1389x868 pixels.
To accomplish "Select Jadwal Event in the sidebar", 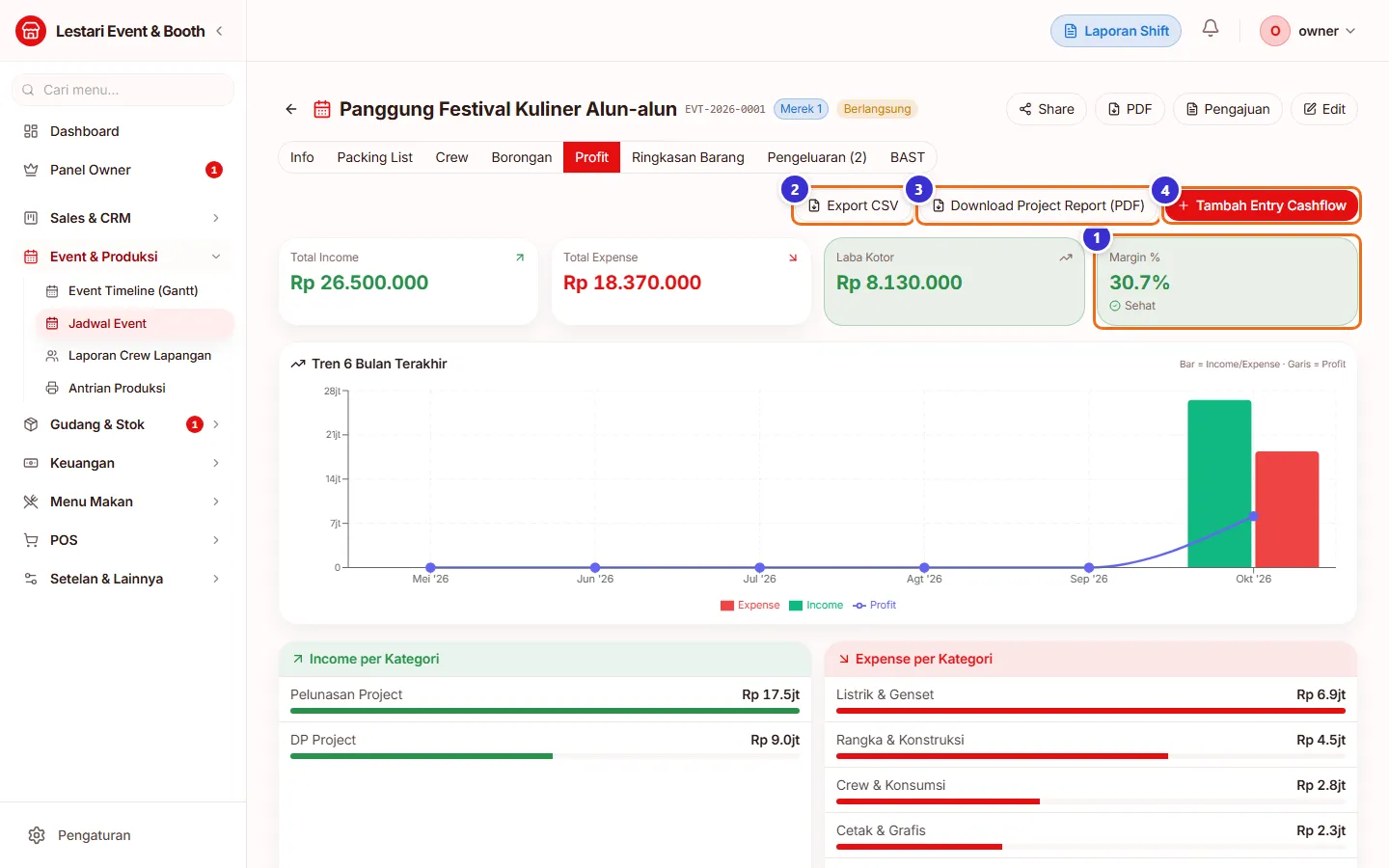I will click(x=133, y=323).
